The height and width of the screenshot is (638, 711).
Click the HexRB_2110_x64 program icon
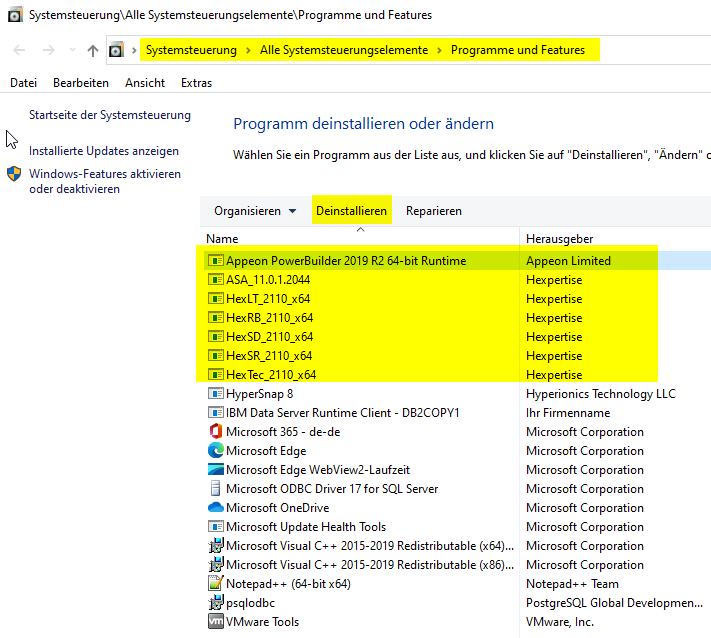tap(215, 317)
